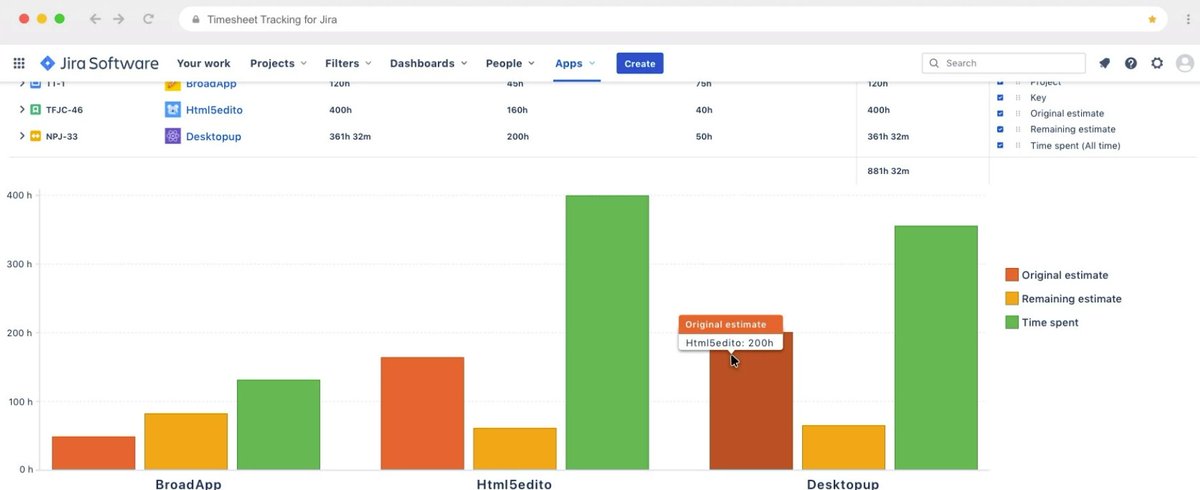Click the browser forward arrow
The width and height of the screenshot is (1200, 490).
coord(119,19)
